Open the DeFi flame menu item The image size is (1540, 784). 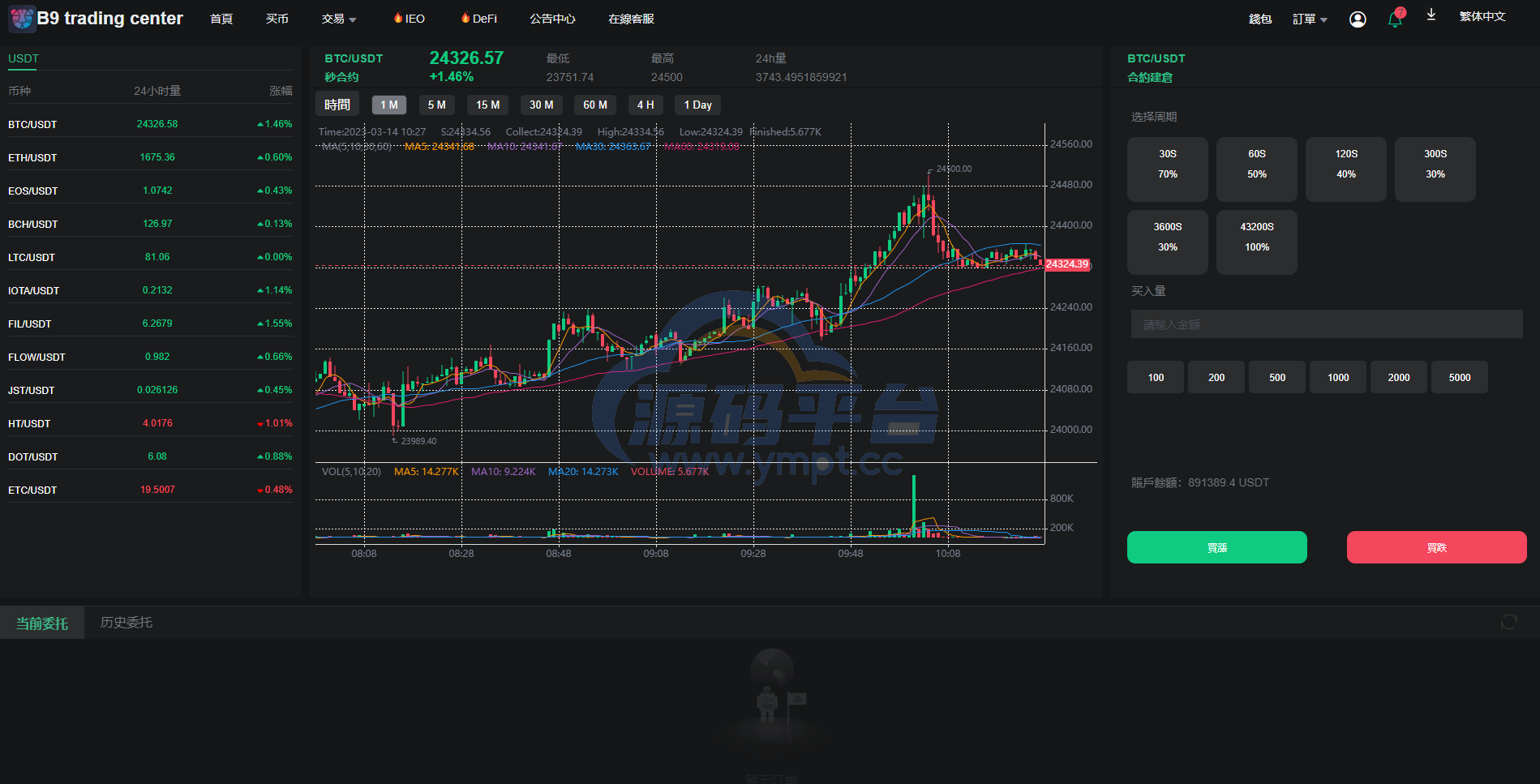(479, 19)
